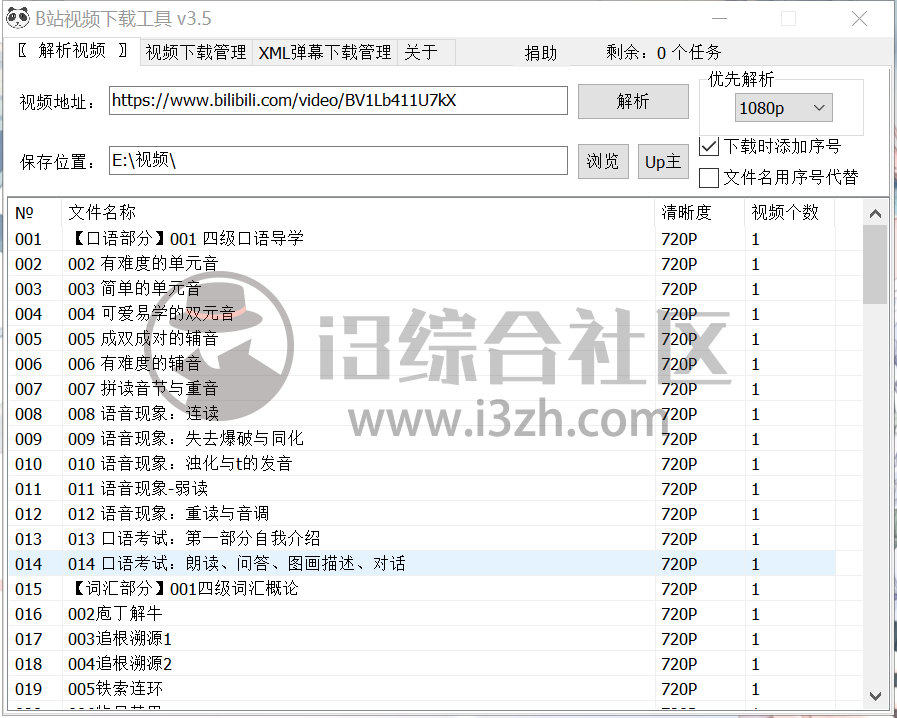
Task: Click the 文件名称 column header
Action: 358,213
